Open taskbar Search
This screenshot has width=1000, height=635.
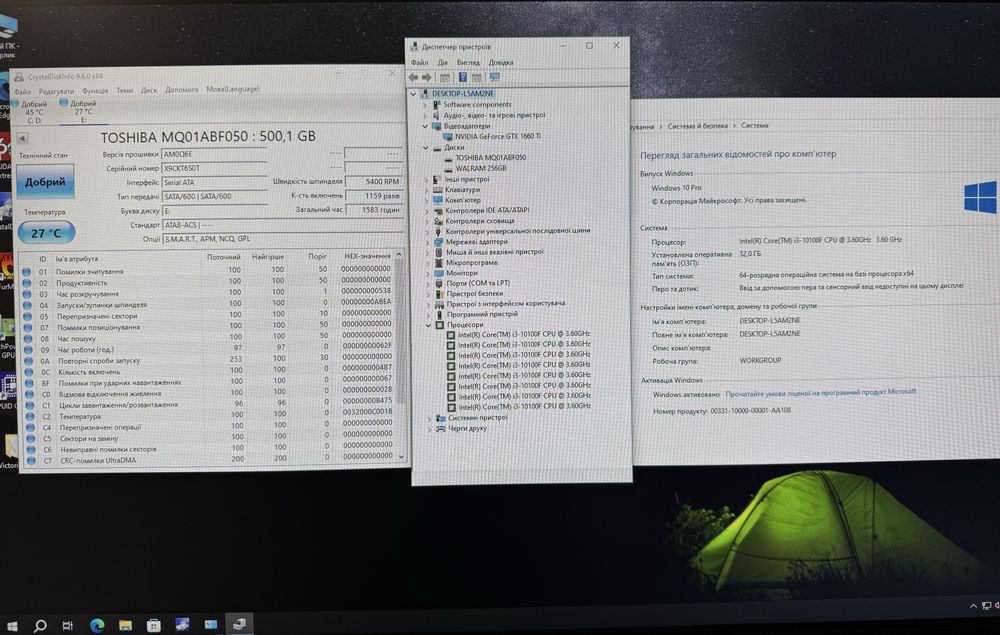pyautogui.click(x=40, y=625)
